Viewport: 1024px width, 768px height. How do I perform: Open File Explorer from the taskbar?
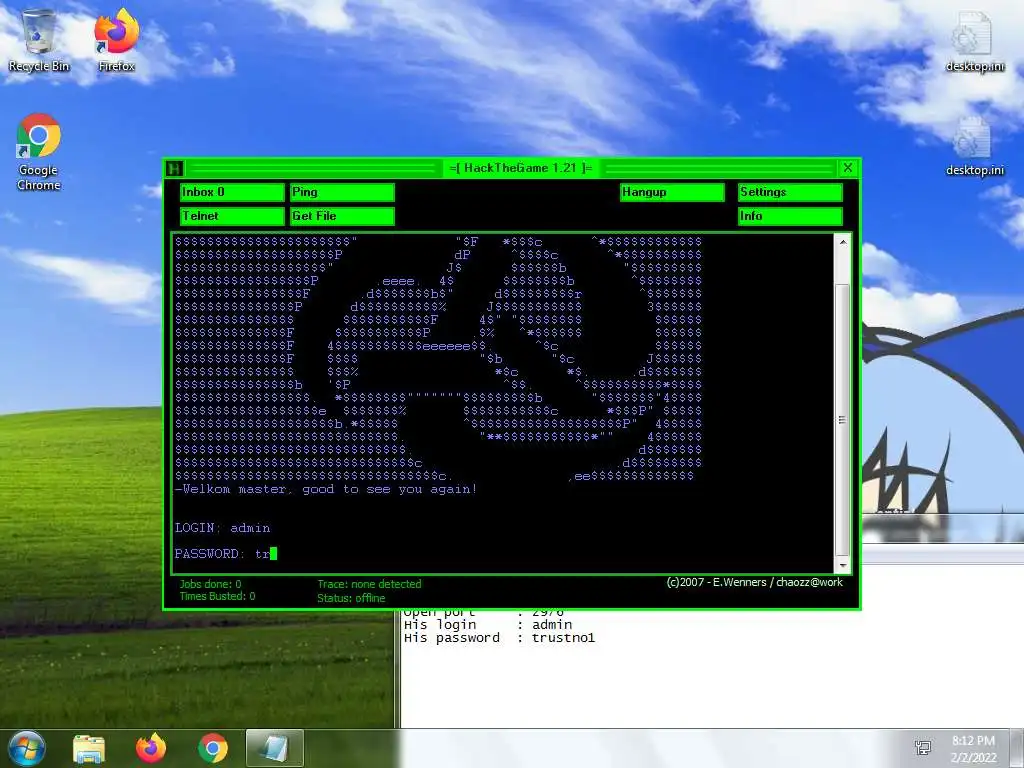(x=89, y=748)
